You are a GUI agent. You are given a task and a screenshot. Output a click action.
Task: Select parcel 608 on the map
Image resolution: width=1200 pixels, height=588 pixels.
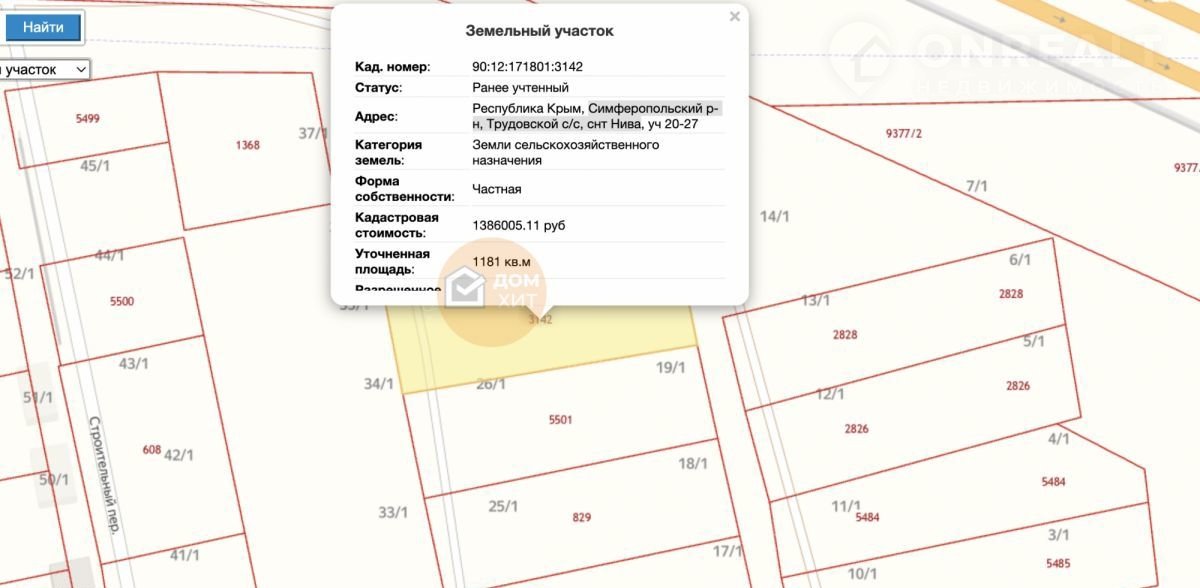(151, 450)
